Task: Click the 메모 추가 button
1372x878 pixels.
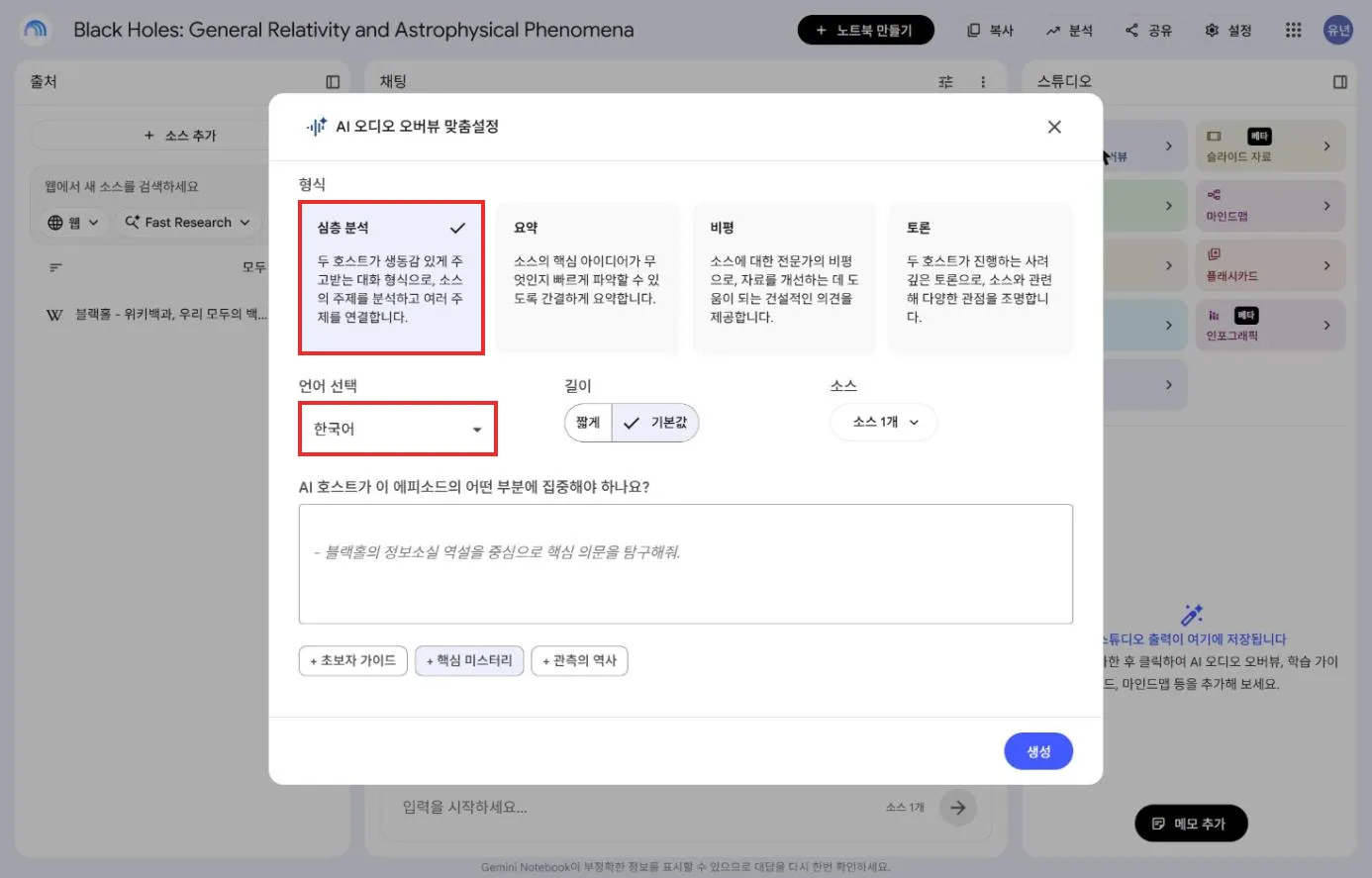Action: pos(1191,824)
